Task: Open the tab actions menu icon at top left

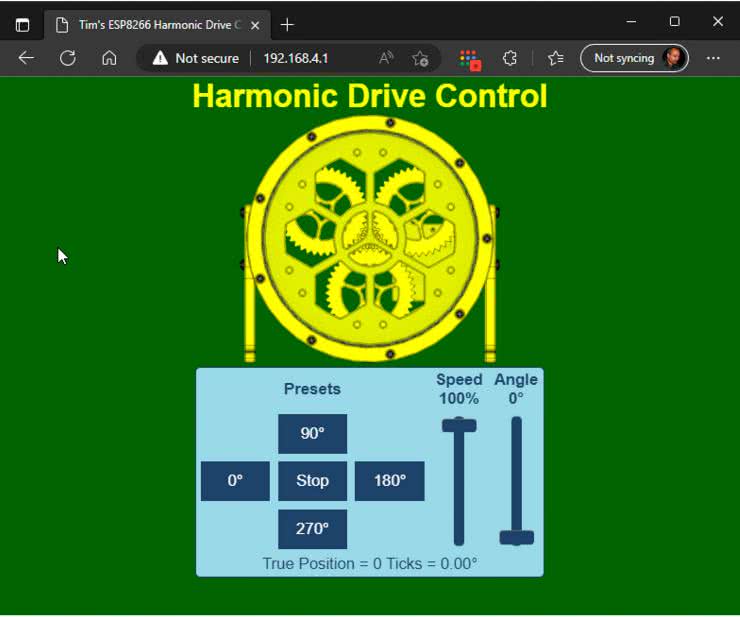Action: 22,24
